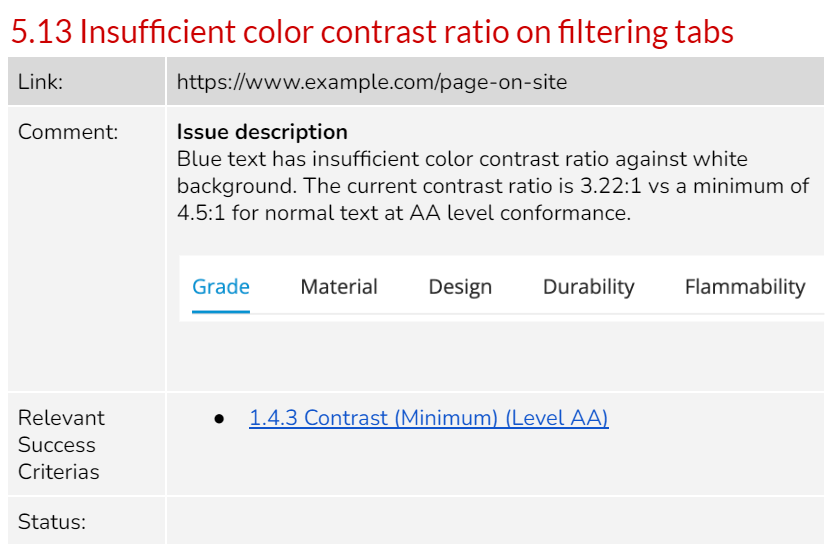Open the 1.4.3 Contrast (Minimum) link
835x549 pixels.
pos(429,418)
